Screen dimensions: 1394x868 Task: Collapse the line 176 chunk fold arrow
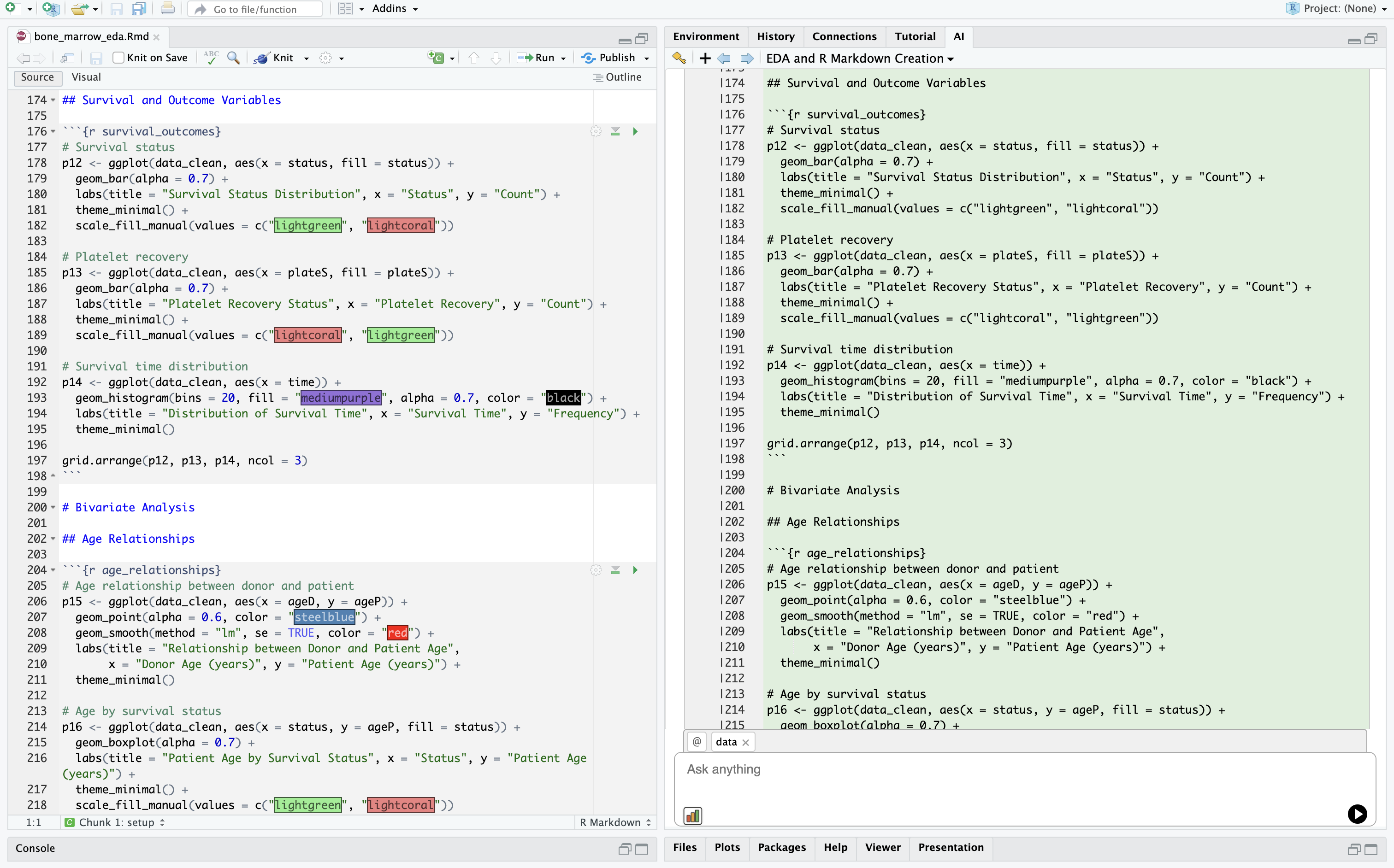click(53, 131)
